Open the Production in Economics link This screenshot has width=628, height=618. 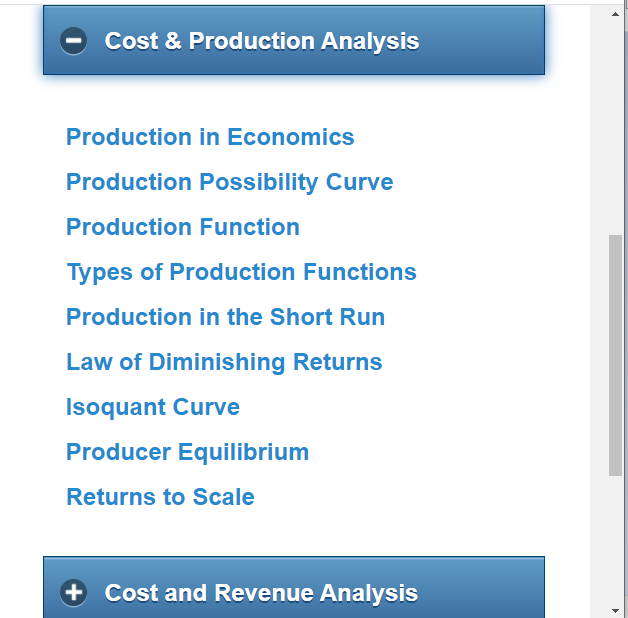tap(210, 137)
